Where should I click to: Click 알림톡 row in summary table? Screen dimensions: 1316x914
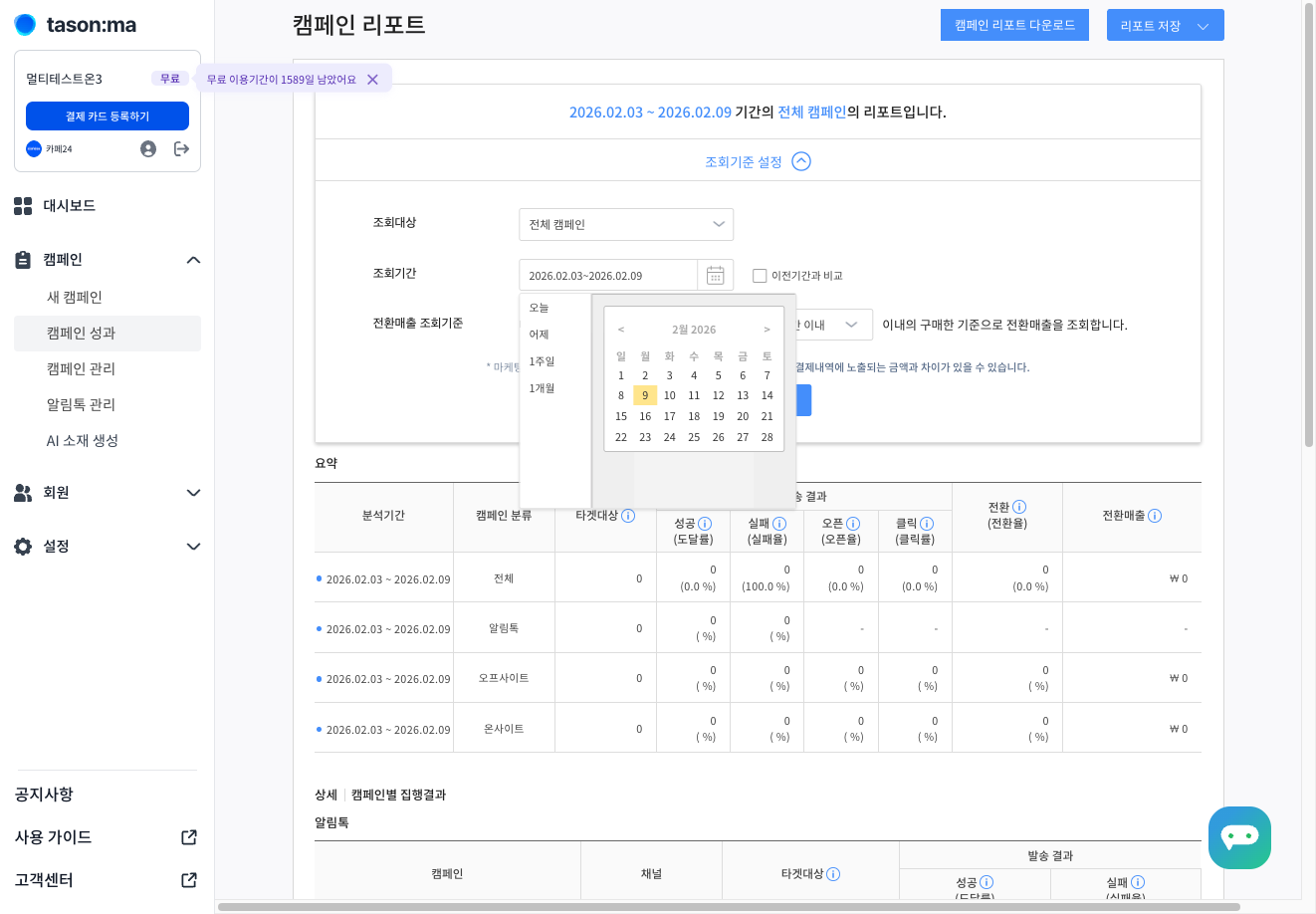click(x=758, y=628)
